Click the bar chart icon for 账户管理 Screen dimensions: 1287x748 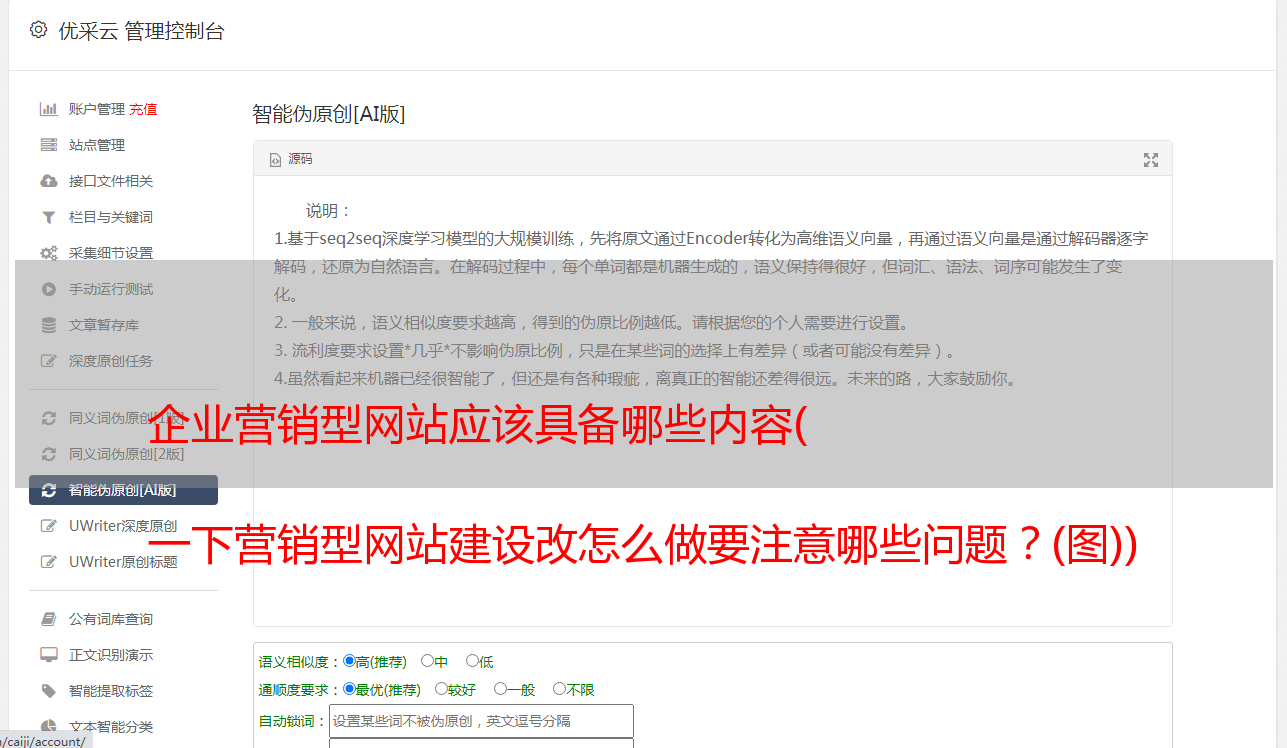(48, 109)
